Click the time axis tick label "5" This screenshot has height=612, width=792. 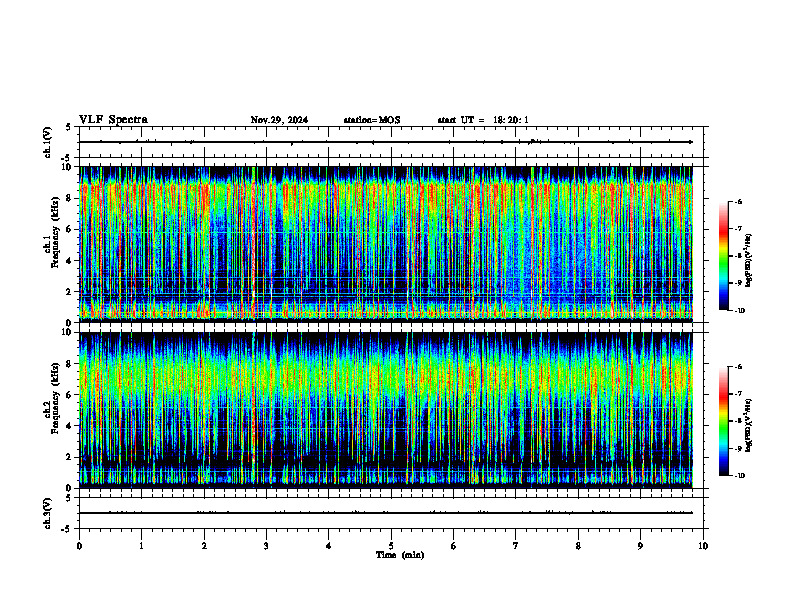(391, 546)
